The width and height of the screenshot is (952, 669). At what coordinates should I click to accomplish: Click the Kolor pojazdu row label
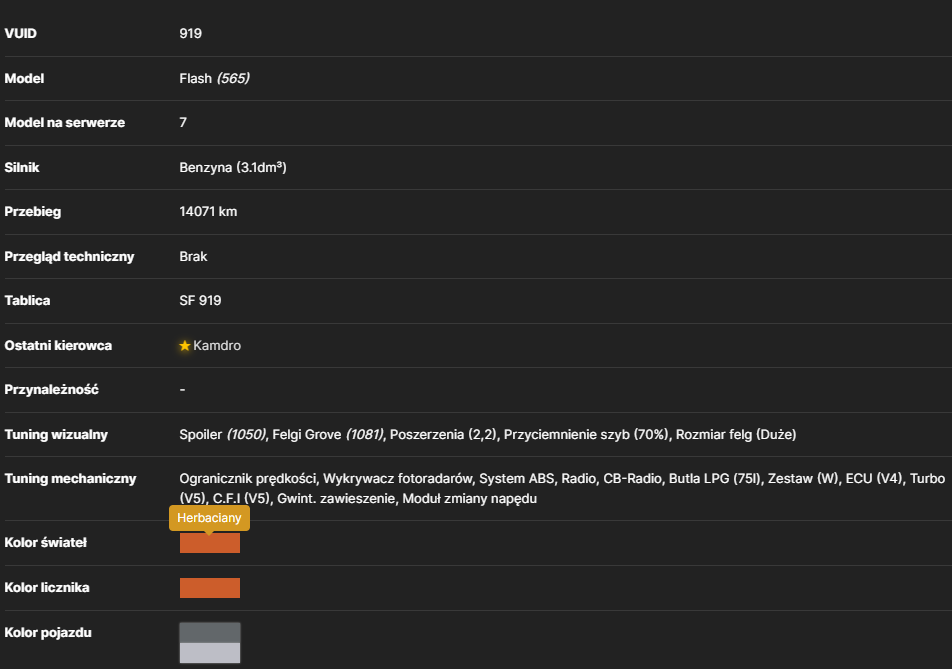48,633
